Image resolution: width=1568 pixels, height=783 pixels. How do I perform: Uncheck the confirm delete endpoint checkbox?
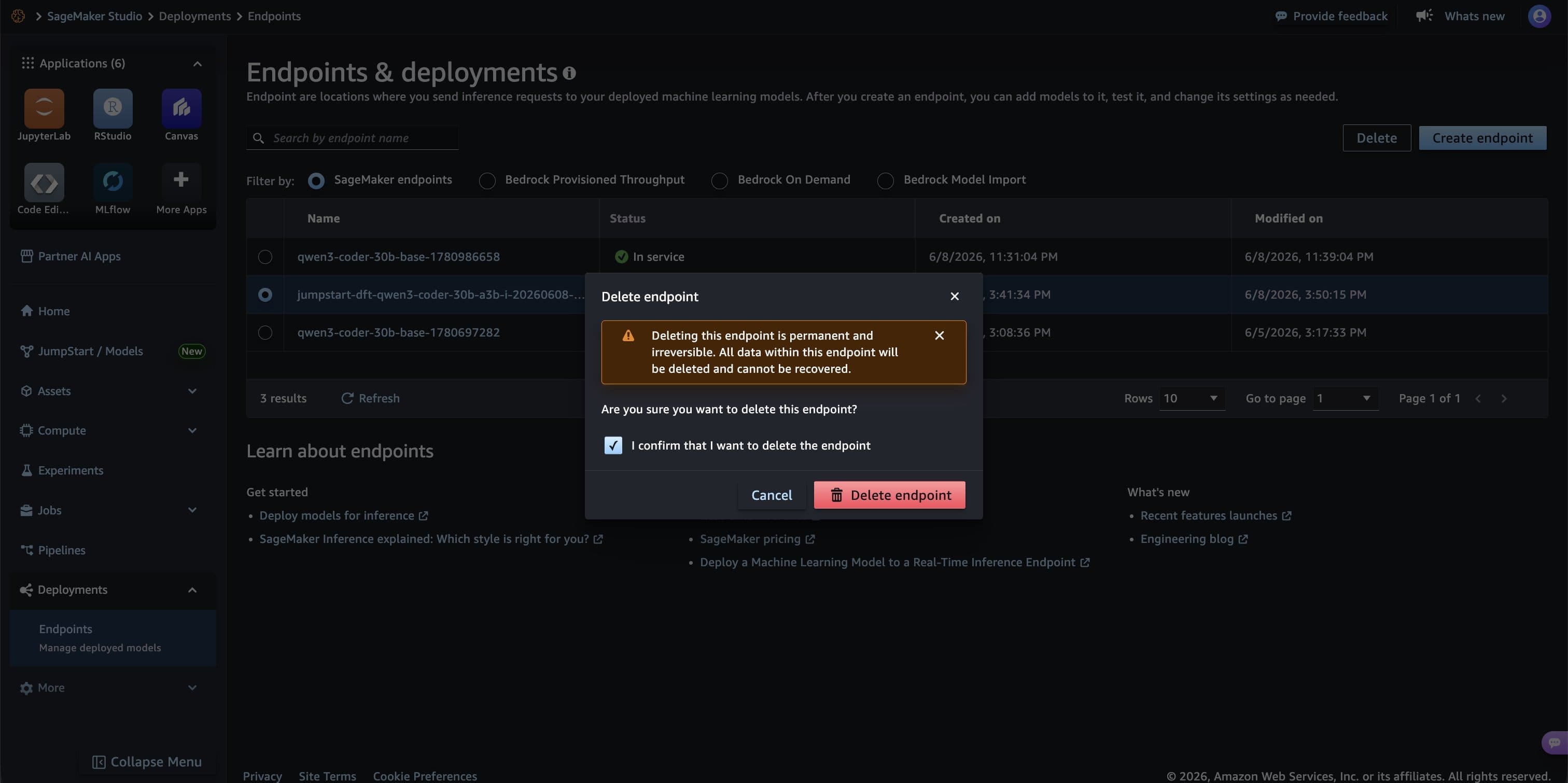613,446
